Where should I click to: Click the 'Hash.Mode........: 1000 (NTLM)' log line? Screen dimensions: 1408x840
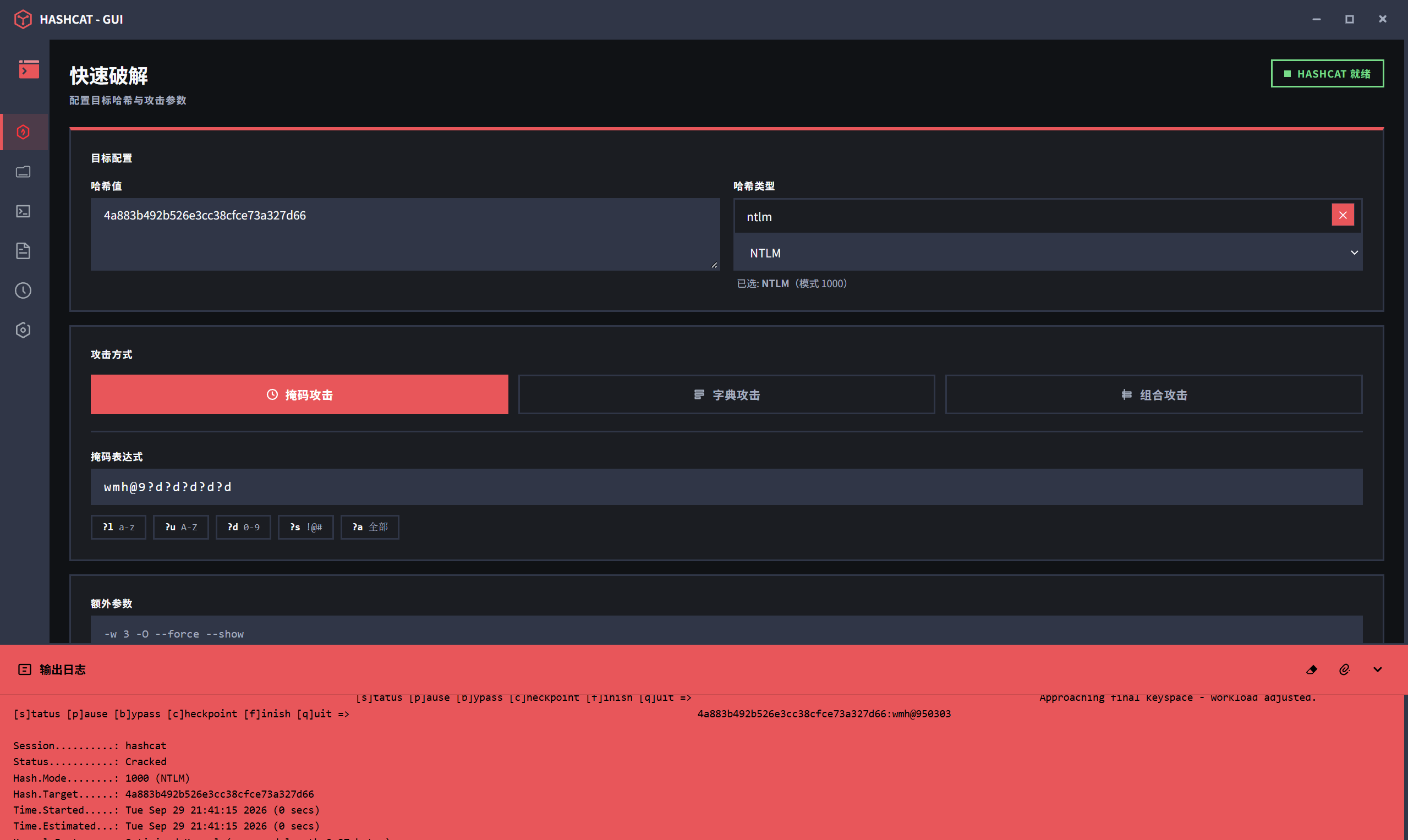coord(102,778)
